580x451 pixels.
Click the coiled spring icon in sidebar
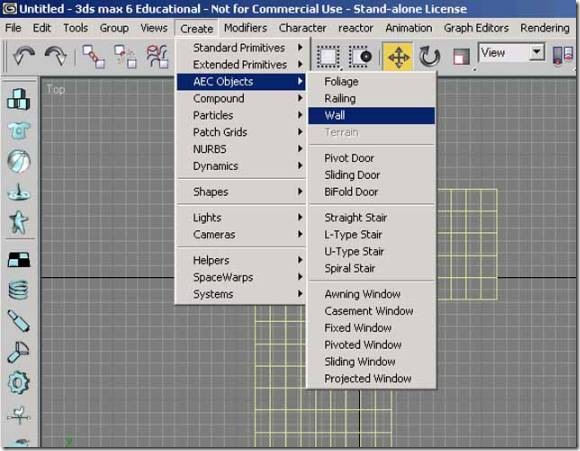coord(18,290)
